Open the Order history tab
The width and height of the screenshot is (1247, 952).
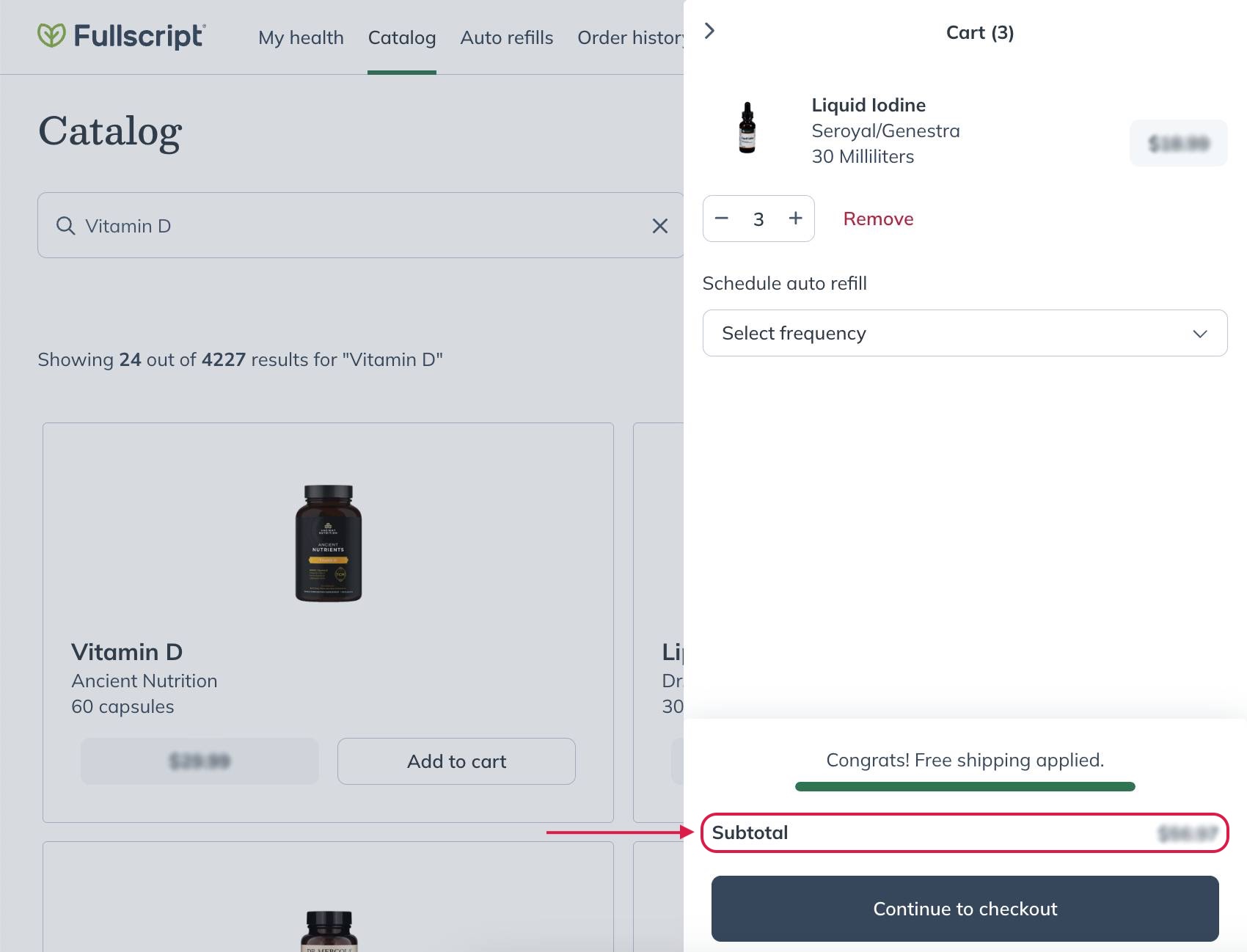631,37
